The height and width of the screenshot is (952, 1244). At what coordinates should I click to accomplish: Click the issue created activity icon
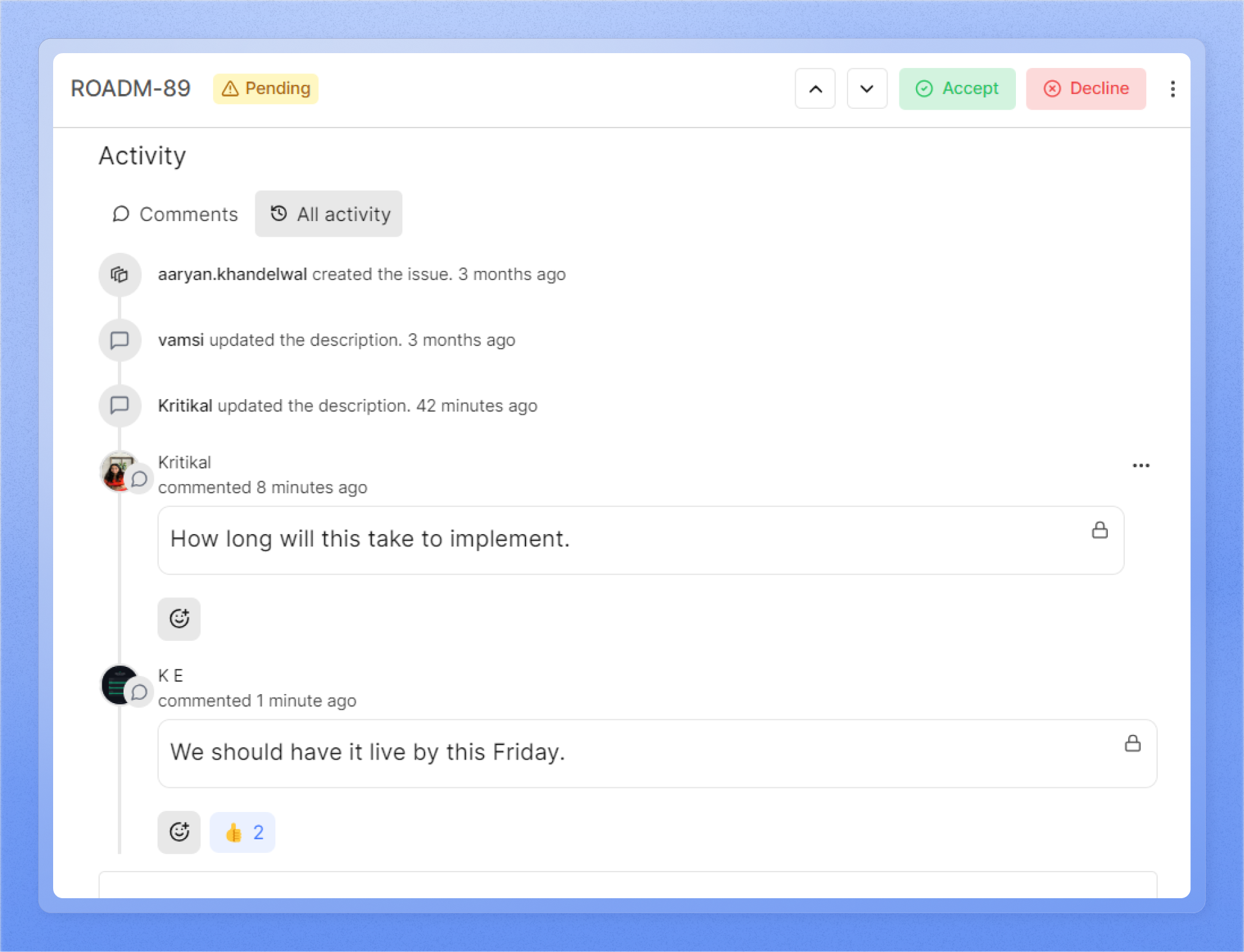coord(120,275)
